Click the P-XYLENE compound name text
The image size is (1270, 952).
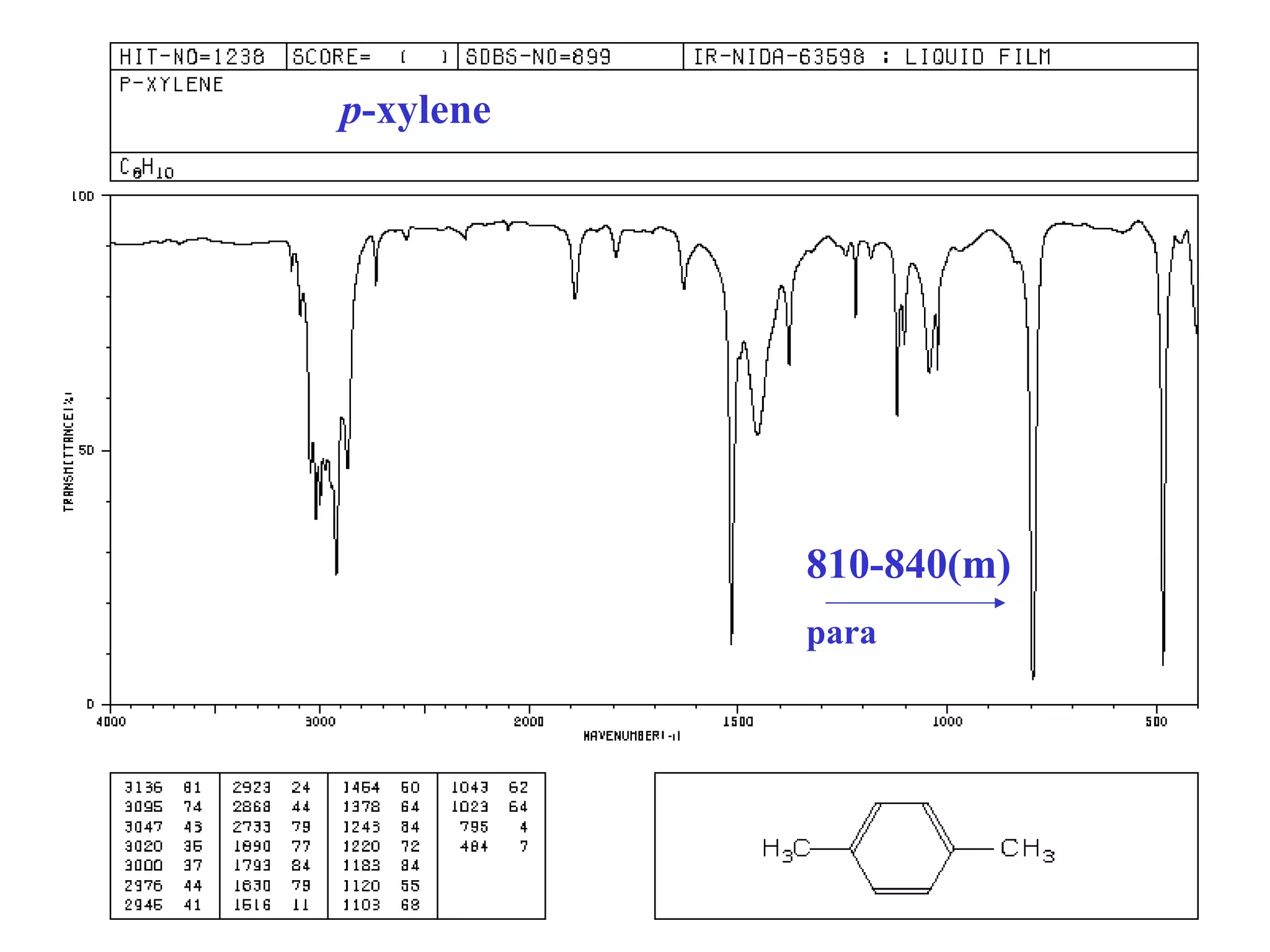(x=171, y=84)
